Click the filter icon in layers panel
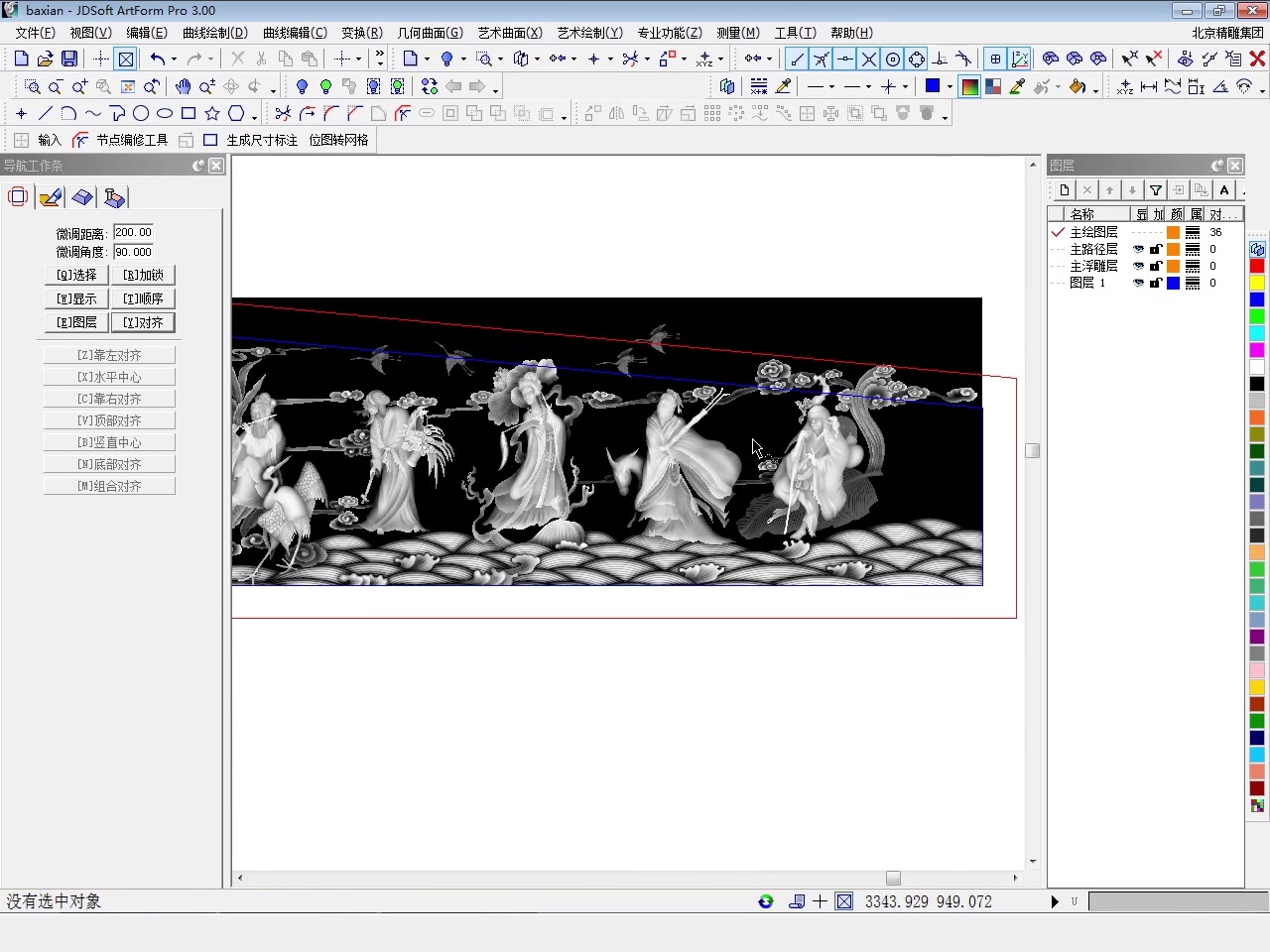Screen dimensions: 1270x952 (1156, 190)
